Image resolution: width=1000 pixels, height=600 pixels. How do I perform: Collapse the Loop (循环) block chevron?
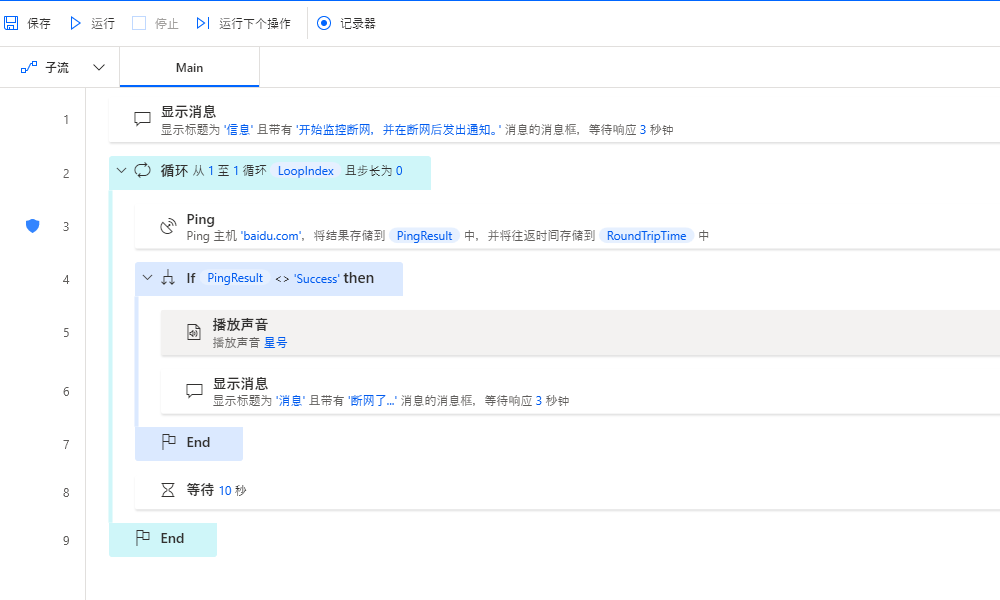click(122, 171)
